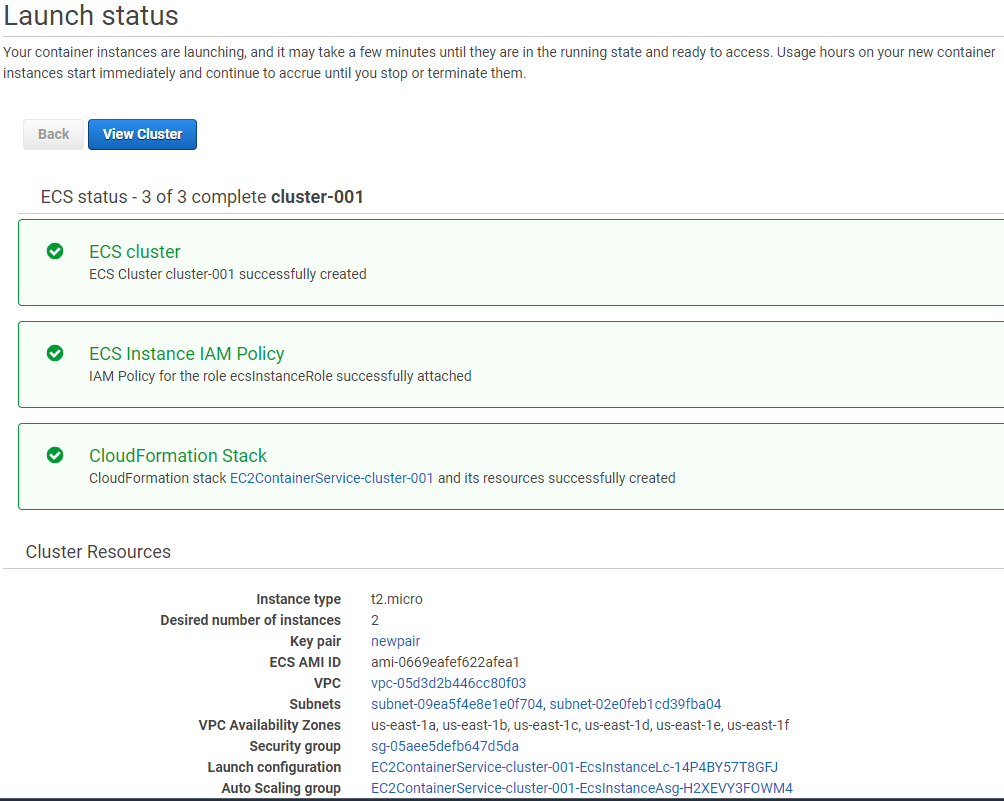Click the VPC Availability Zones list value
This screenshot has height=801, width=1004.
580,725
